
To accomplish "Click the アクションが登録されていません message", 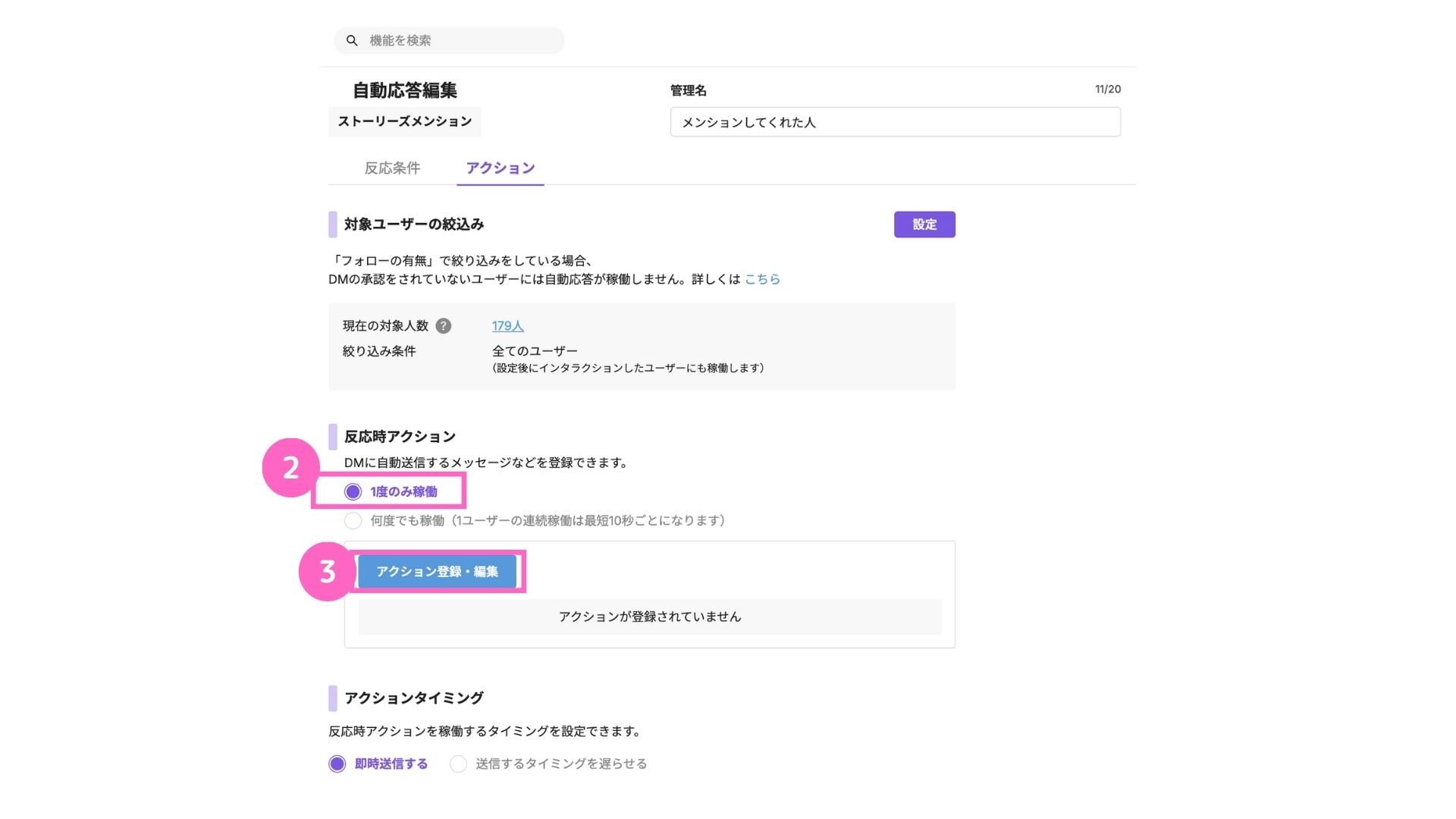I will tap(650, 617).
